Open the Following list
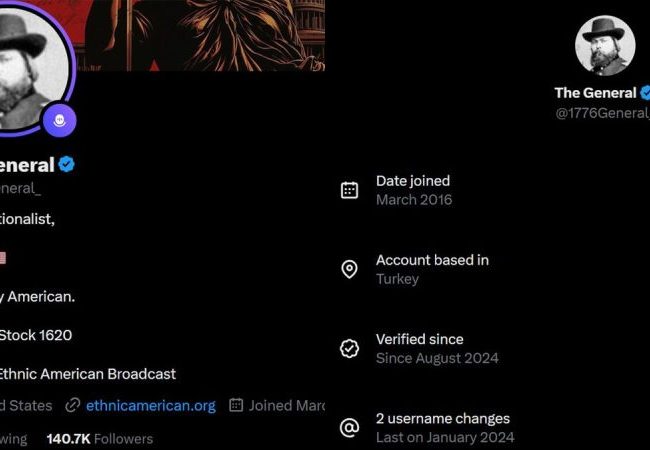This screenshot has width=650, height=450. click(x=13, y=439)
